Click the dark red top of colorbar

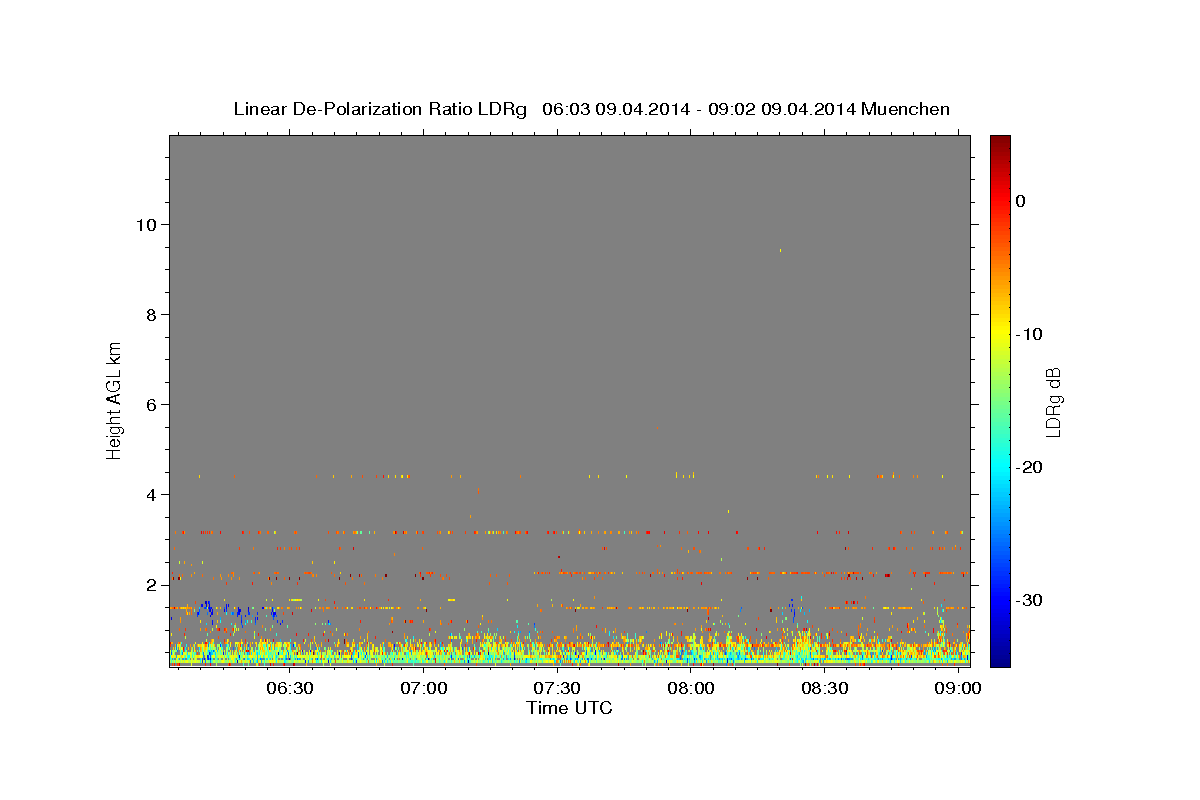coord(1000,142)
